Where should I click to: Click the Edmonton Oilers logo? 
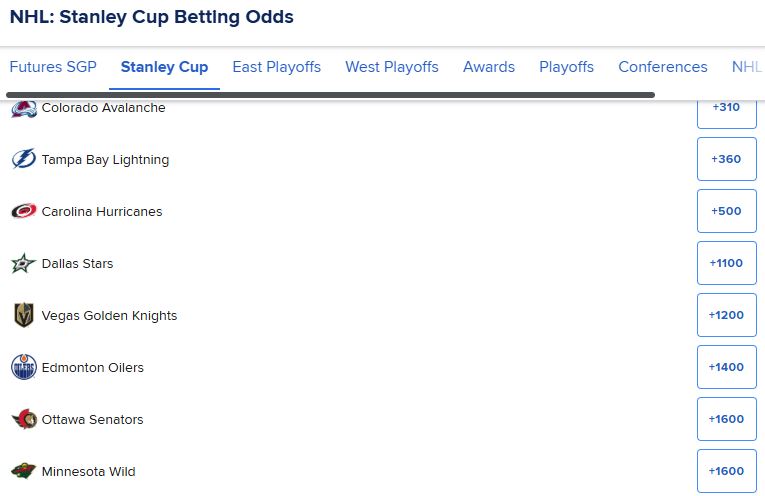point(24,368)
